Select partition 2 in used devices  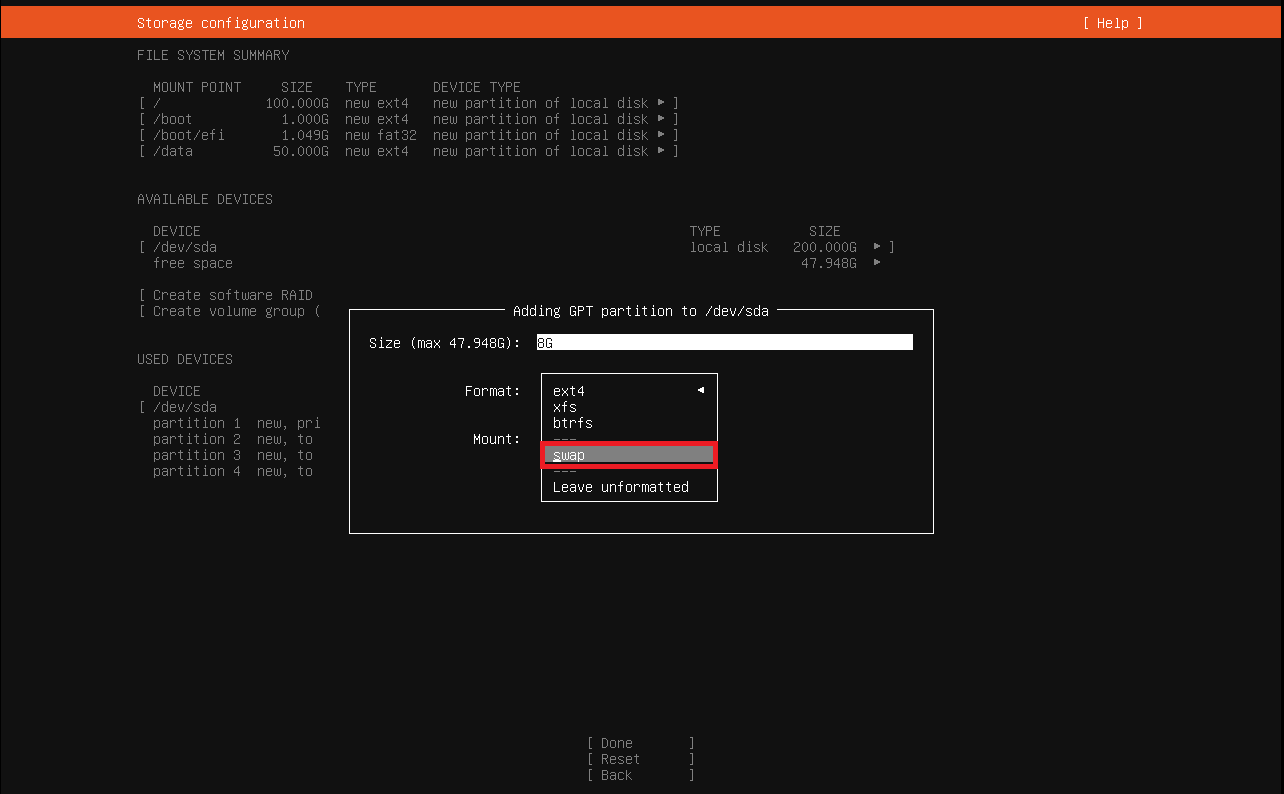tap(232, 439)
